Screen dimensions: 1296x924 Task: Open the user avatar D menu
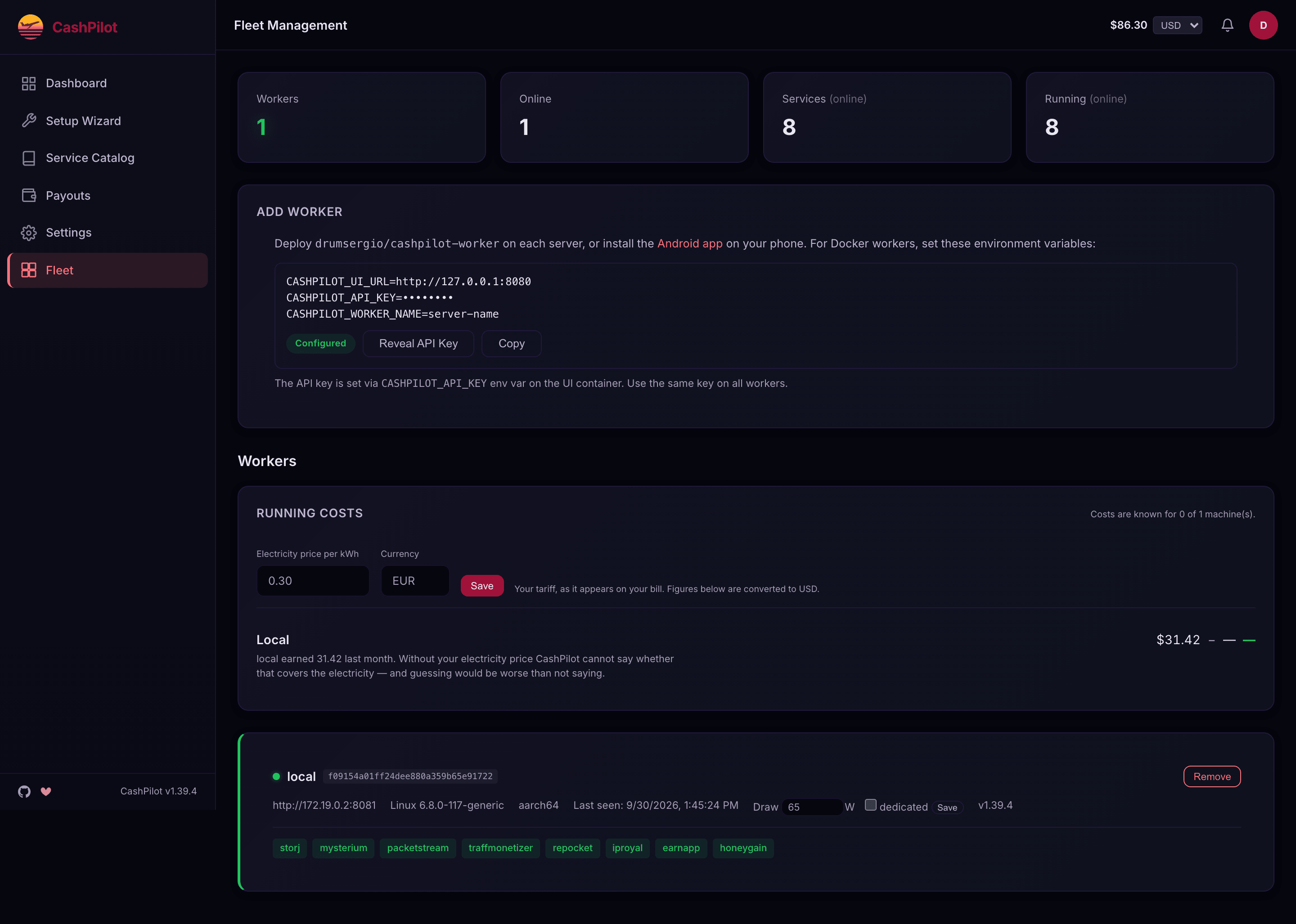coord(1263,25)
